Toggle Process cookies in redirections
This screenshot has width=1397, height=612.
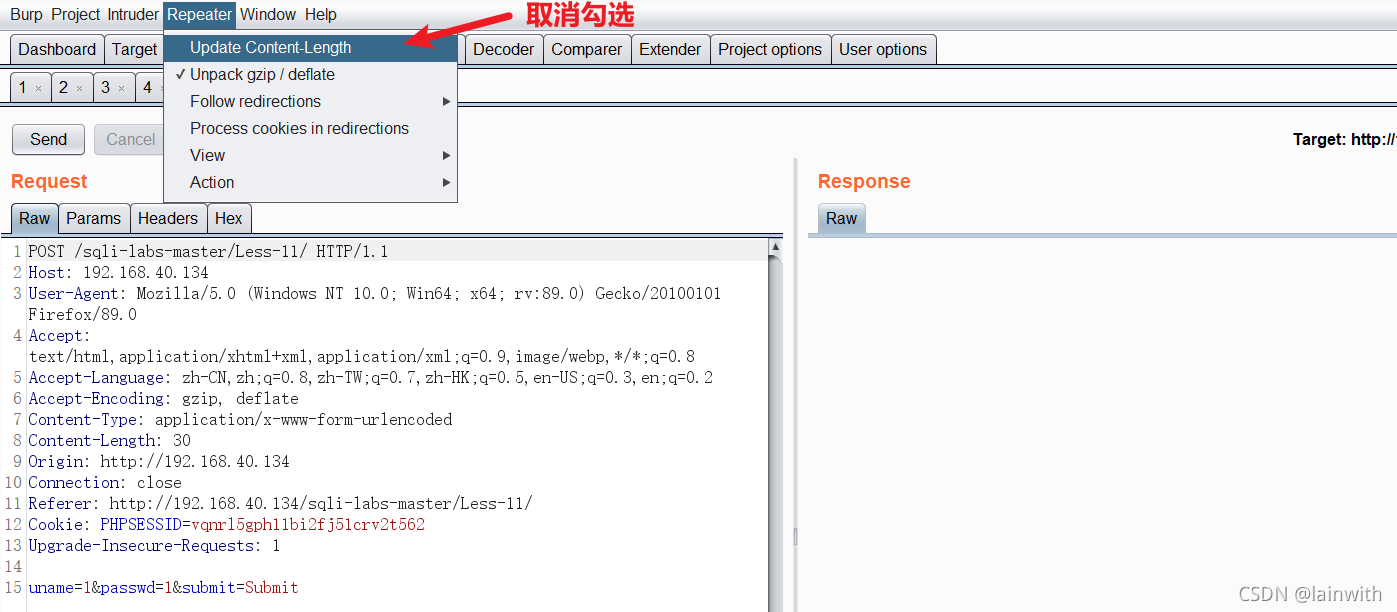coord(310,129)
